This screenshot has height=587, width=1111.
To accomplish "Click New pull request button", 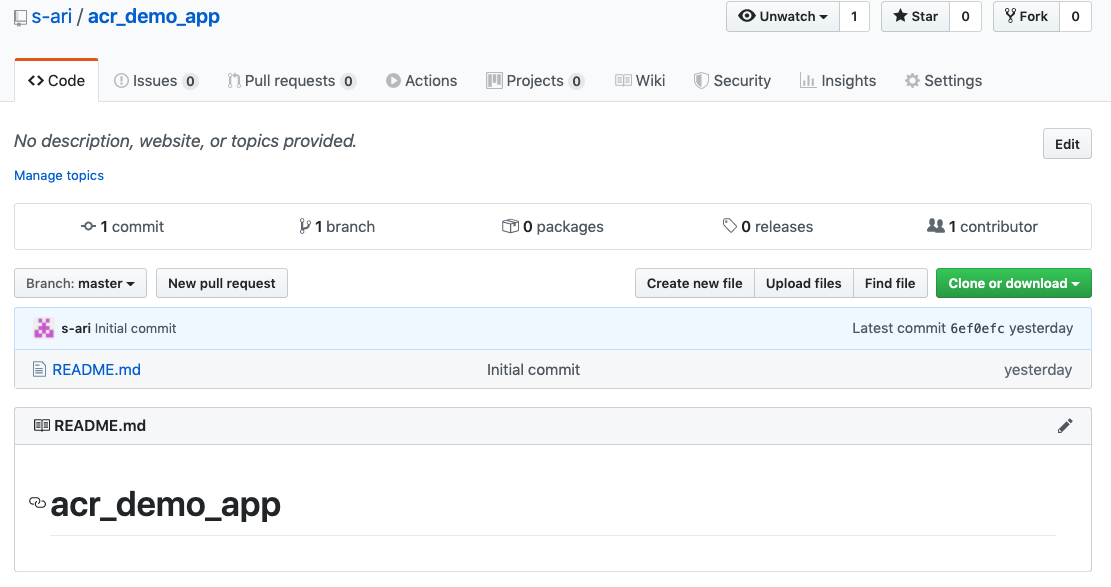I will pos(222,284).
